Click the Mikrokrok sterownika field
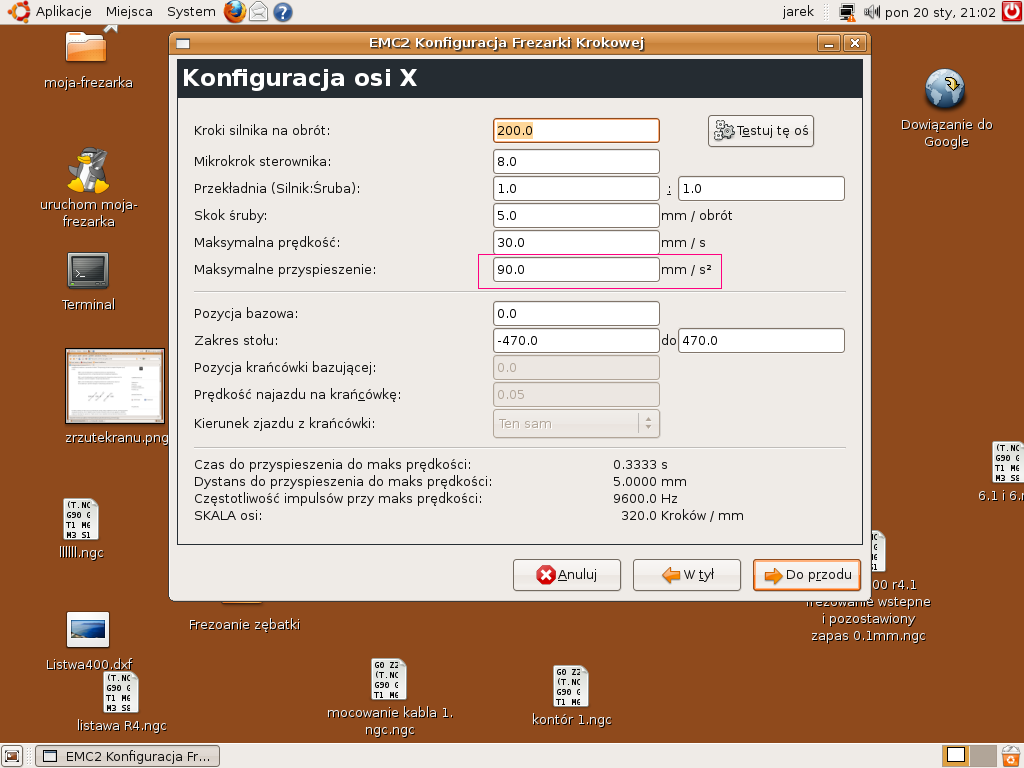 click(x=576, y=161)
